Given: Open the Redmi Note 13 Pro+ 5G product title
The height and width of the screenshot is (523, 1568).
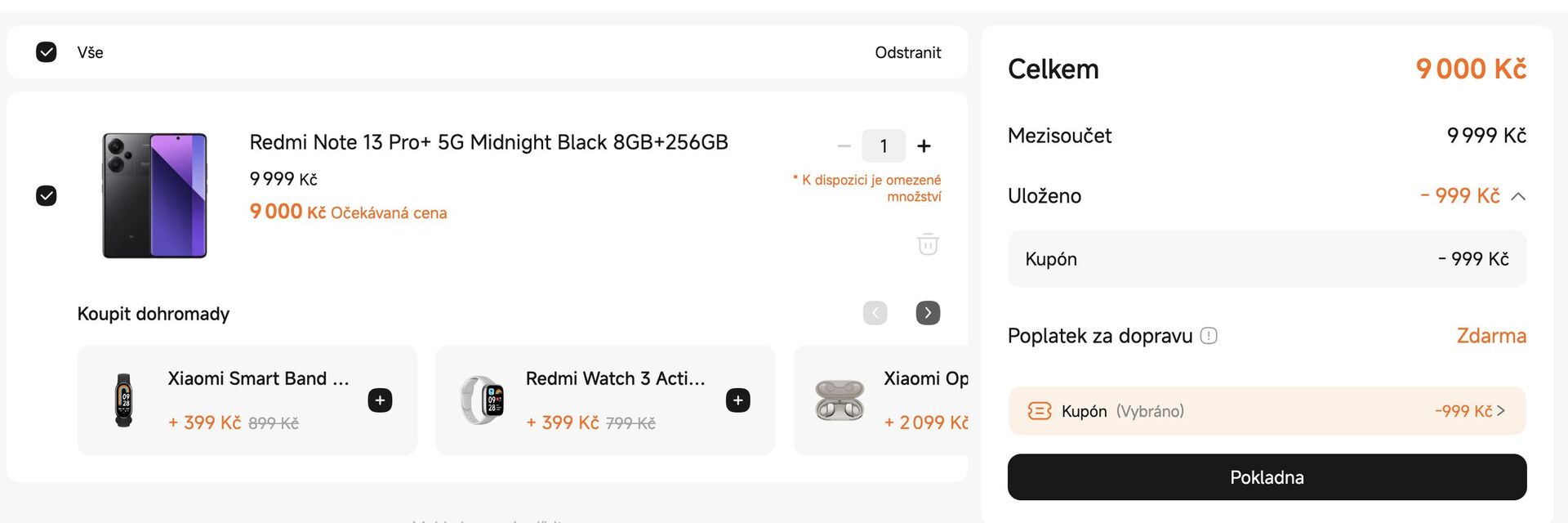Looking at the screenshot, I should click(x=488, y=141).
